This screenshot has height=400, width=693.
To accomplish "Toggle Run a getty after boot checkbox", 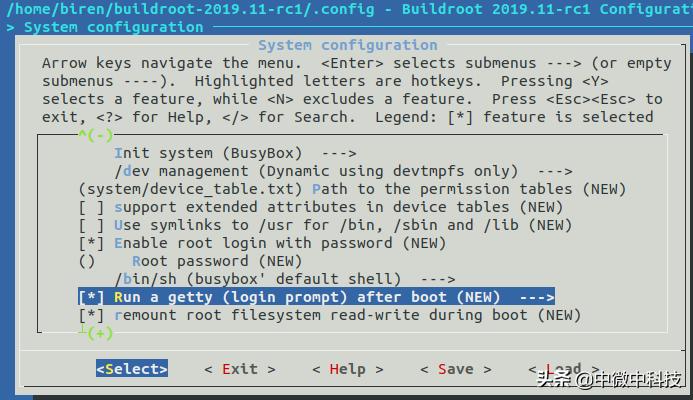I will coord(91,297).
